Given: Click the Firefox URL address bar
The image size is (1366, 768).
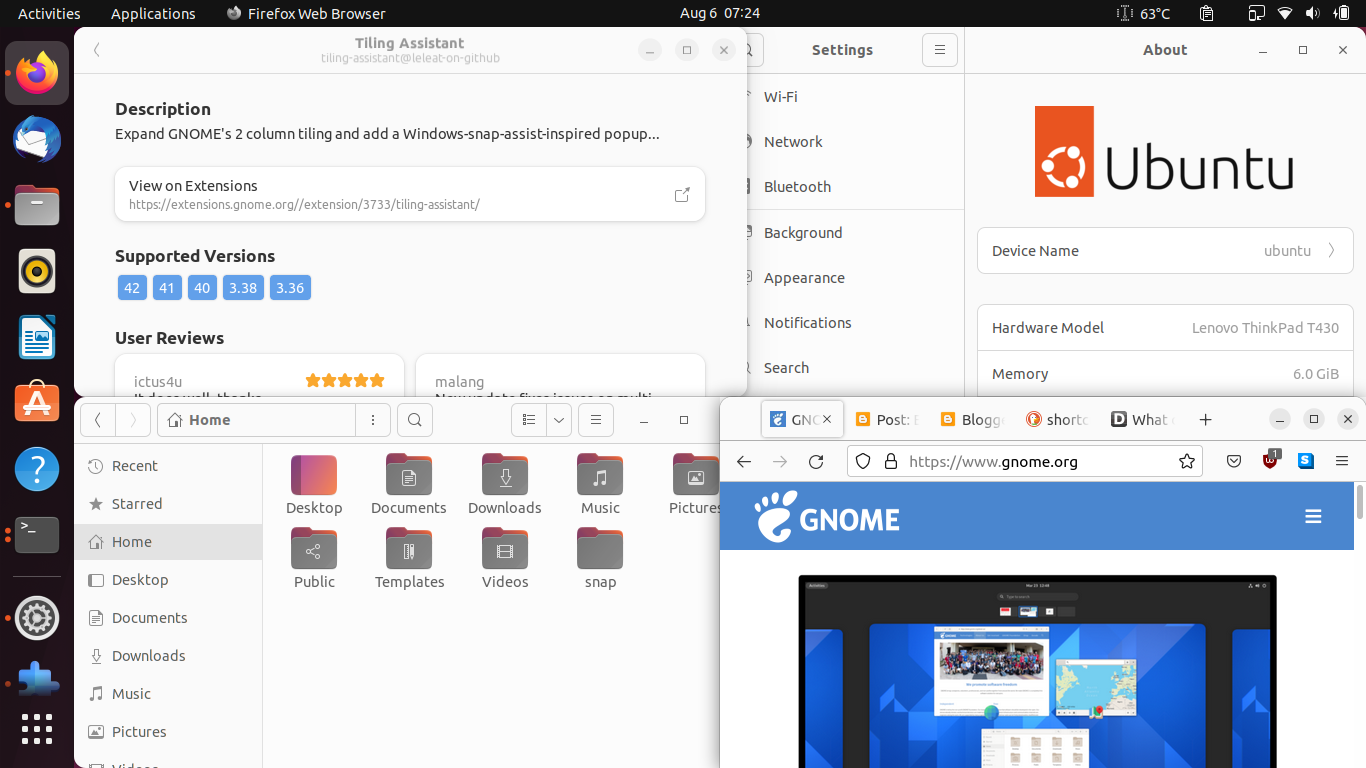Looking at the screenshot, I should click(1025, 461).
